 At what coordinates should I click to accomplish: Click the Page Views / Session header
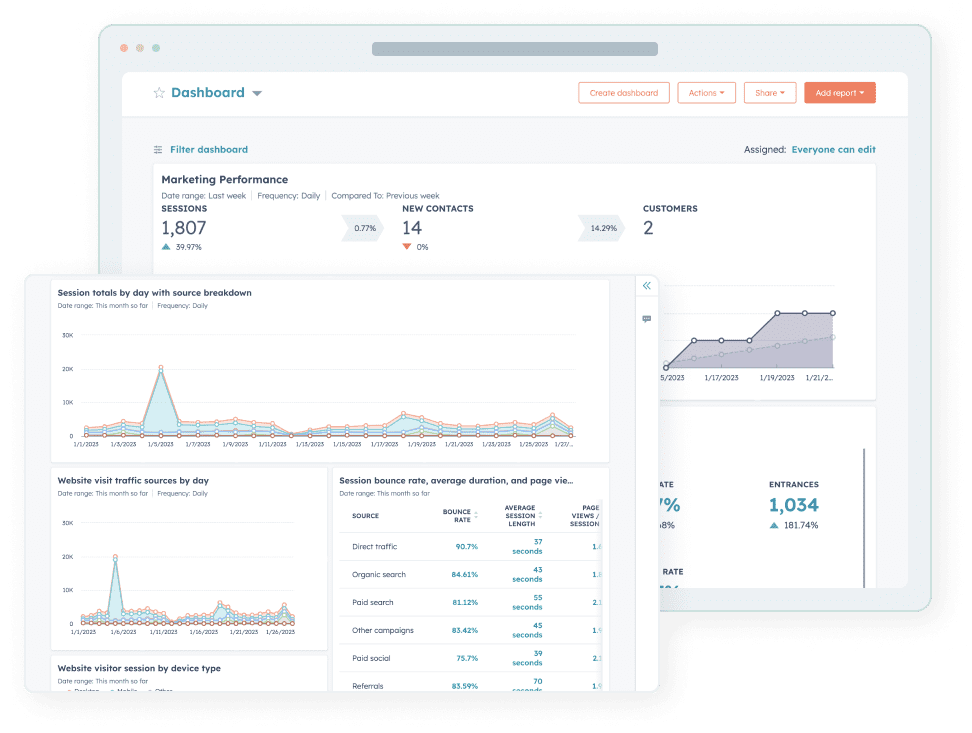[585, 516]
